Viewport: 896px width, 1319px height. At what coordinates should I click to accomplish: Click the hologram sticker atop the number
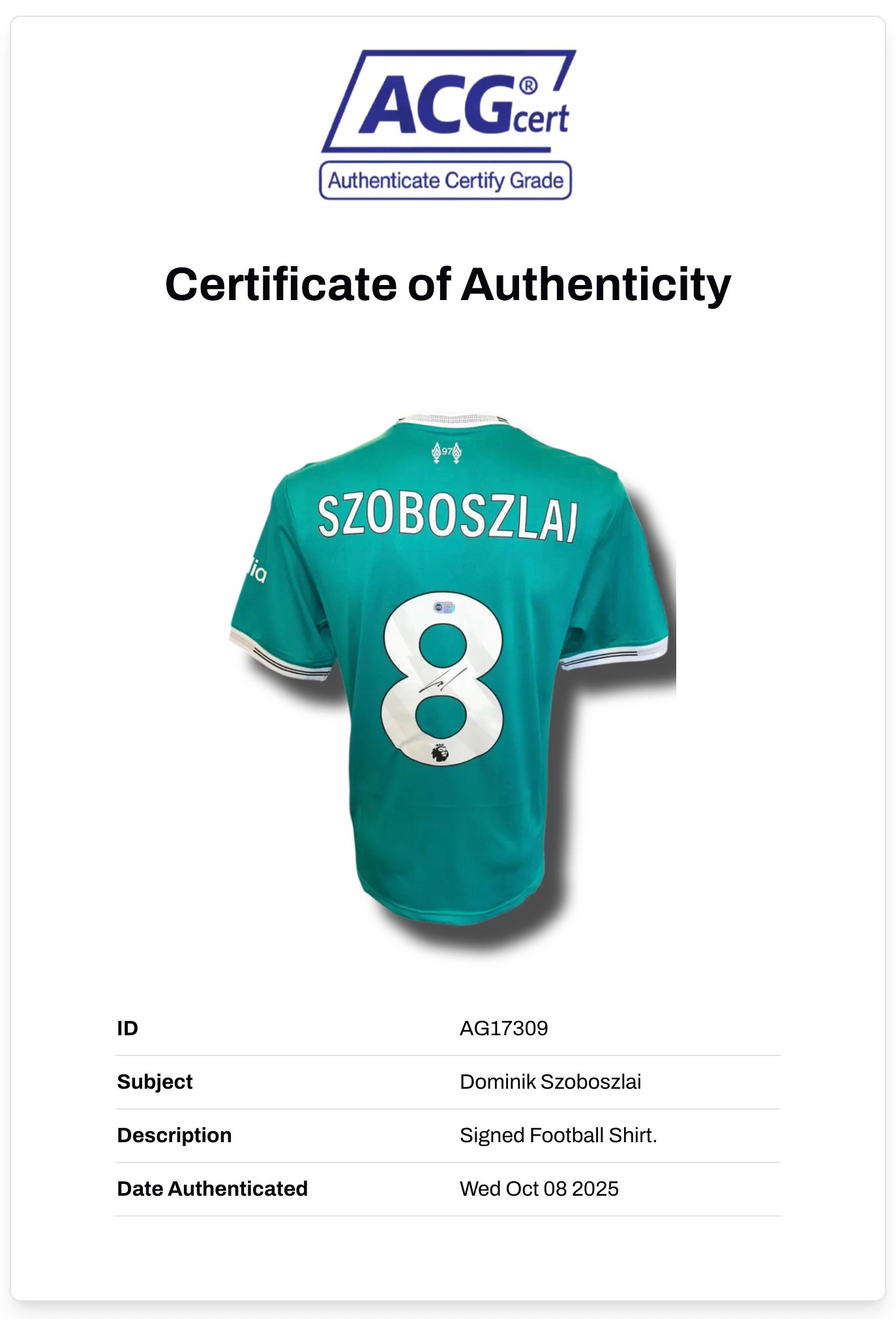pos(444,607)
